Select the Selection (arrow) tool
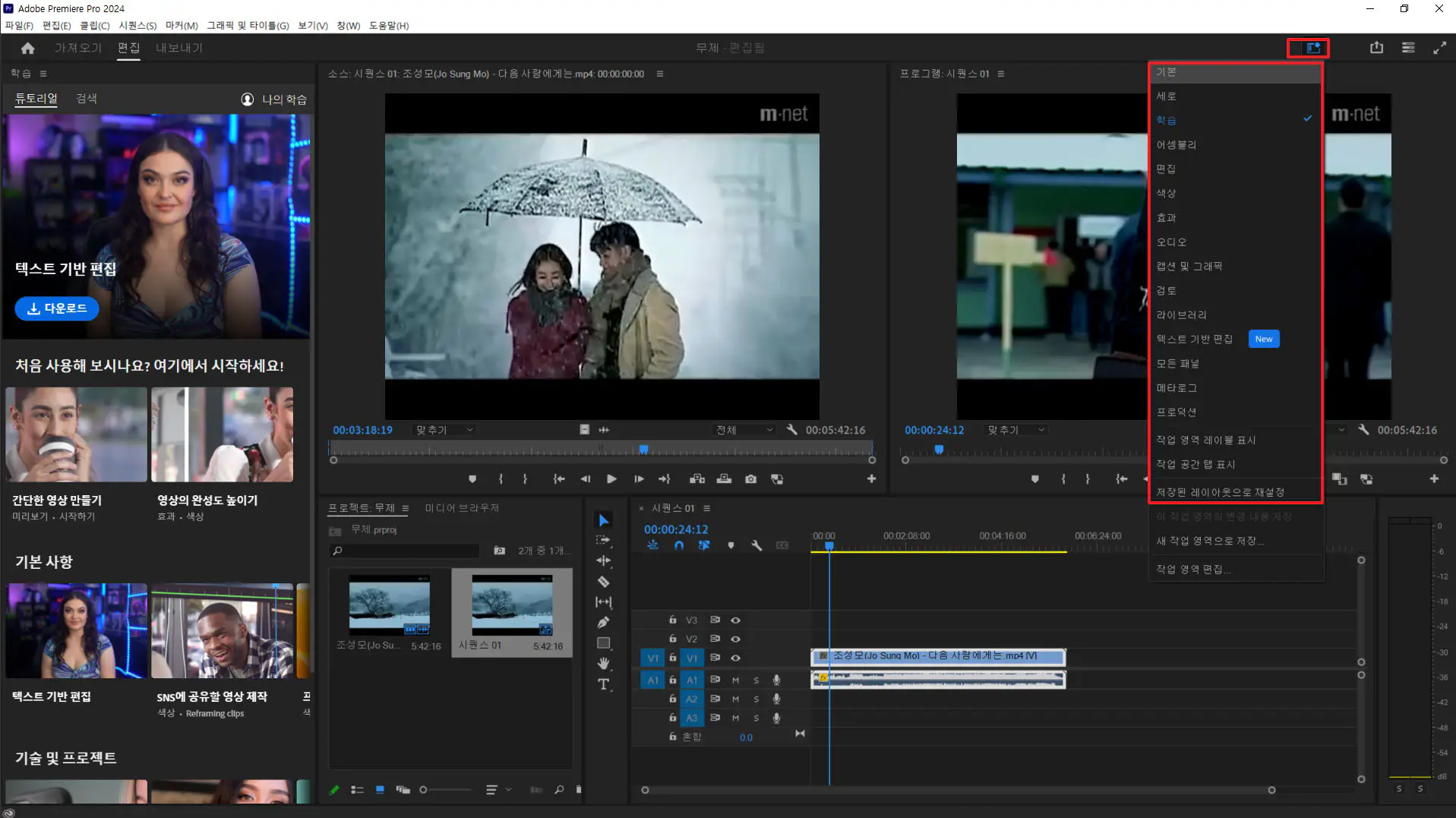This screenshot has height=818, width=1456. pyautogui.click(x=604, y=520)
